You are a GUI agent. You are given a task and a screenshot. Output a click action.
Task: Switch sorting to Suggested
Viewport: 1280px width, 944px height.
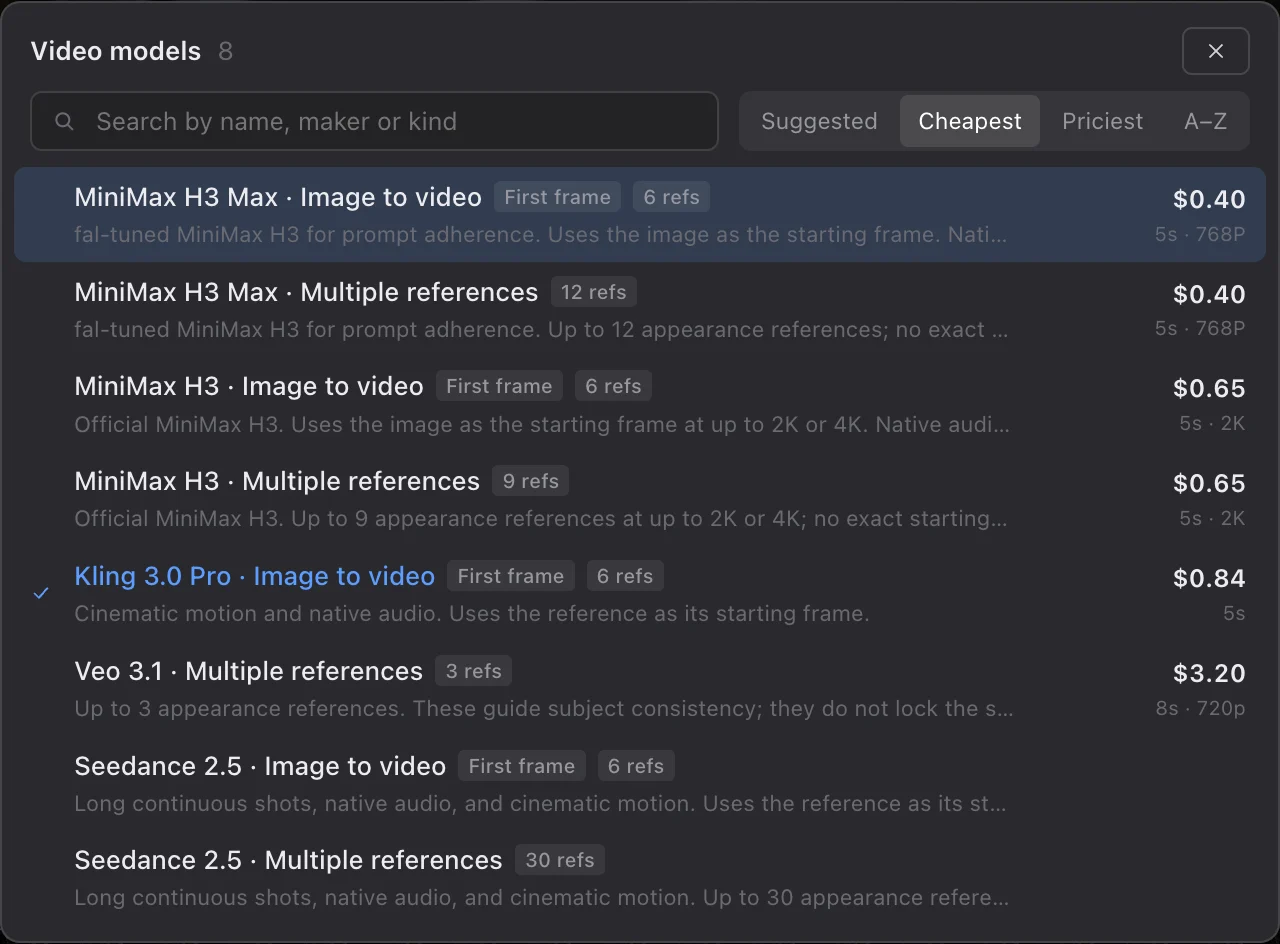tap(819, 121)
